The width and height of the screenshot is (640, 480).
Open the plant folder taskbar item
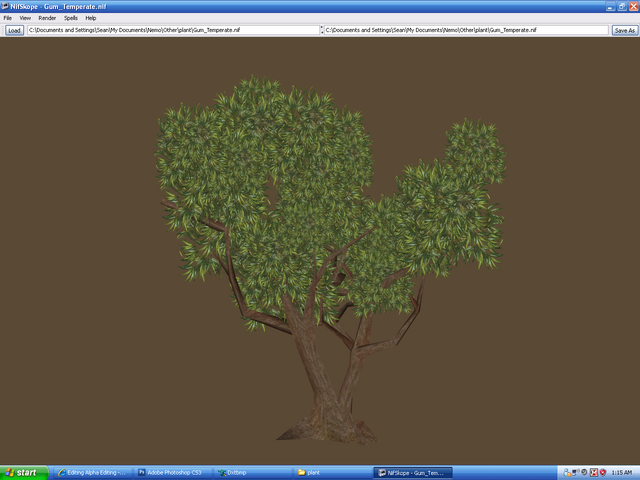[333, 473]
